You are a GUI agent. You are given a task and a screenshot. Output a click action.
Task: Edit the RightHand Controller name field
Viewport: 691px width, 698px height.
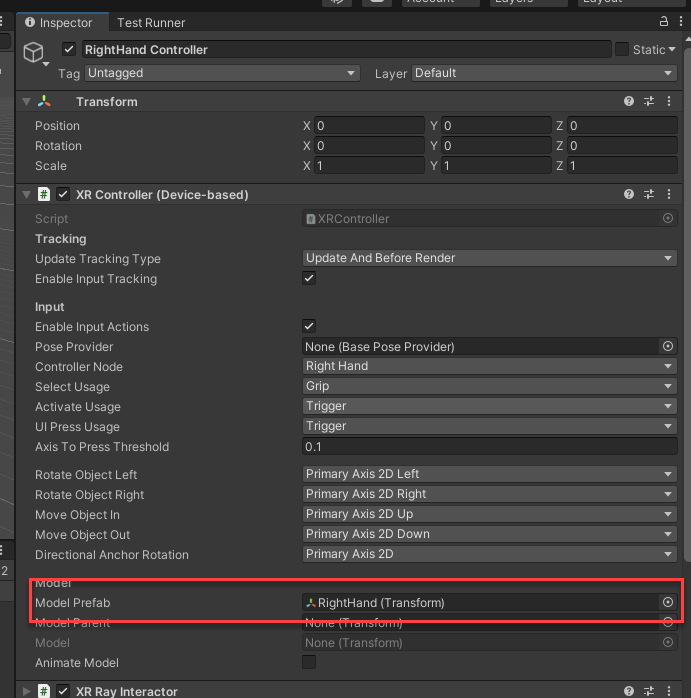346,49
